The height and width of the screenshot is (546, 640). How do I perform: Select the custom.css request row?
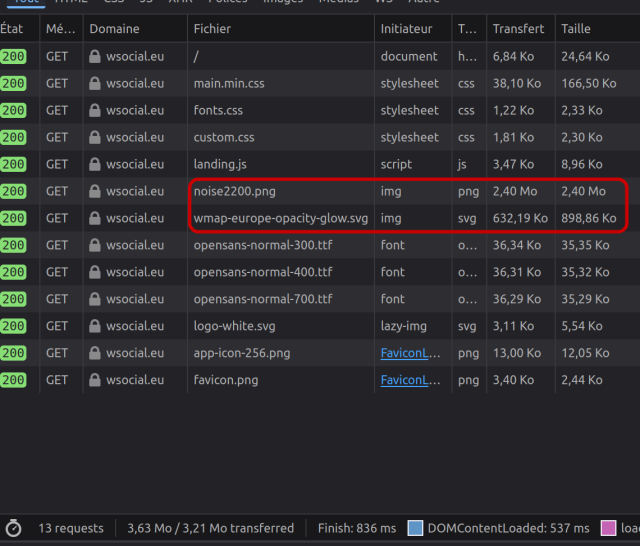pos(224,137)
